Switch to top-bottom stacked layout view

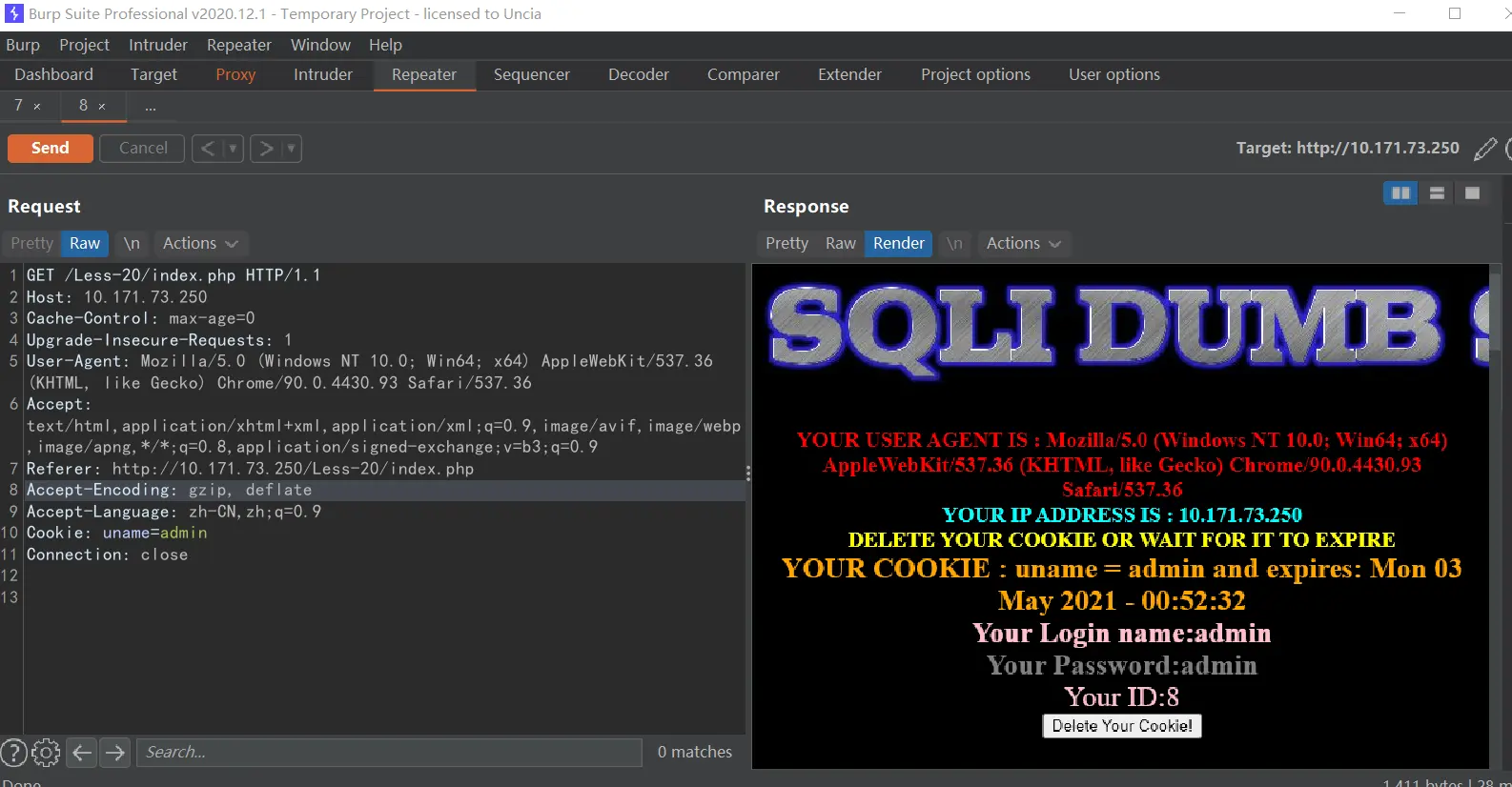tap(1437, 193)
